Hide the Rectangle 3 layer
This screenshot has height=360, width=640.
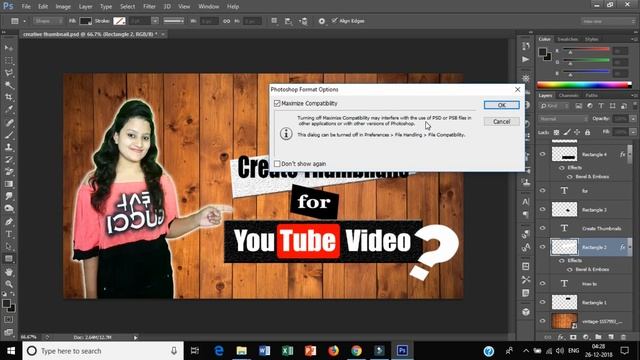coord(542,209)
